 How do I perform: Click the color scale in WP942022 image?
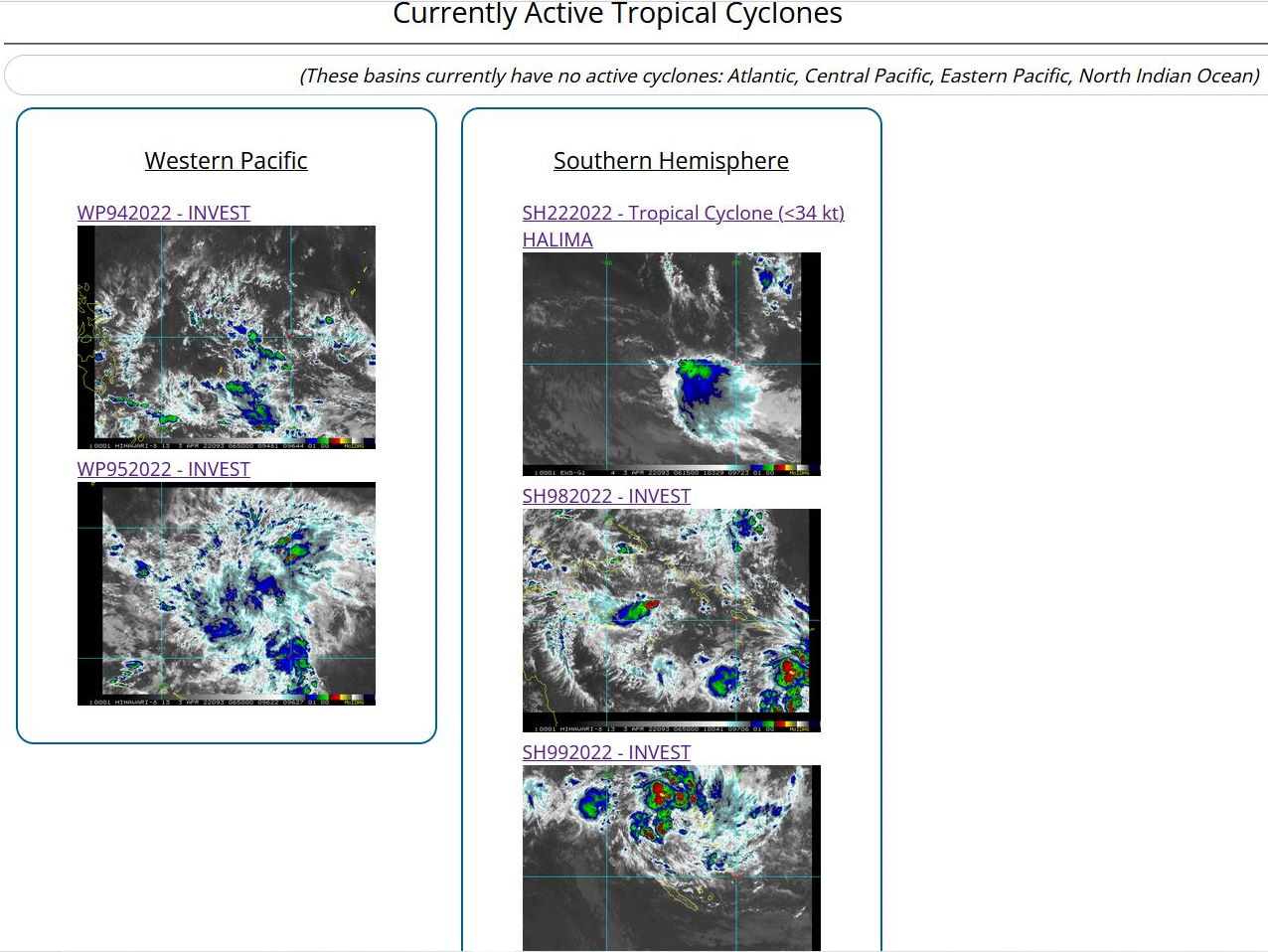(x=339, y=441)
